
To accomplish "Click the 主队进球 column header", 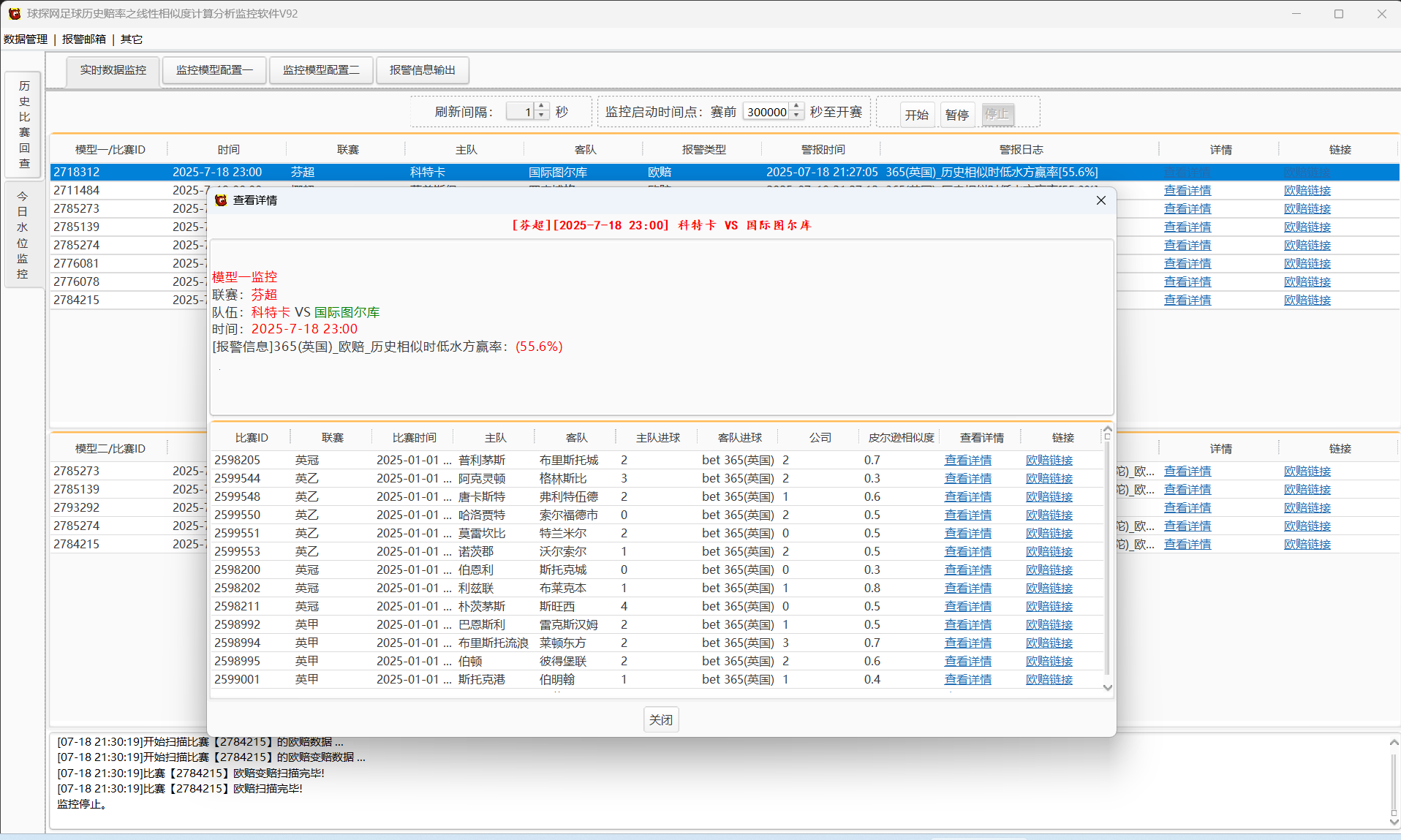I will click(658, 438).
